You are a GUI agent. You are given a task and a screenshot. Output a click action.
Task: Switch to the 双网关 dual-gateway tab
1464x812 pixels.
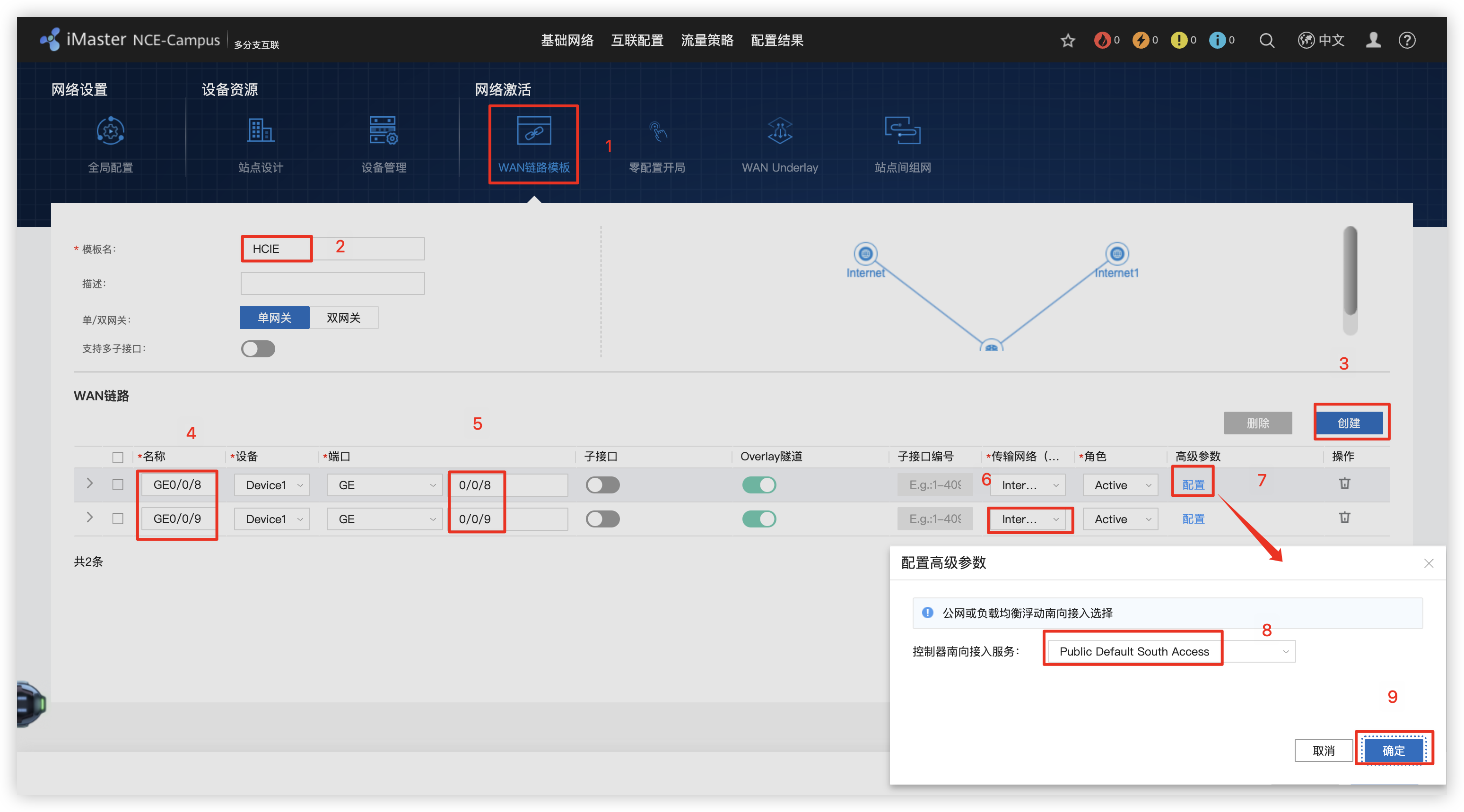(x=343, y=318)
